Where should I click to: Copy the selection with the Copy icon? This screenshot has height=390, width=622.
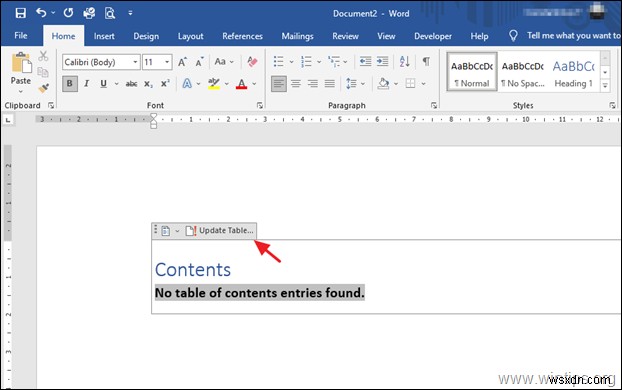(43, 72)
